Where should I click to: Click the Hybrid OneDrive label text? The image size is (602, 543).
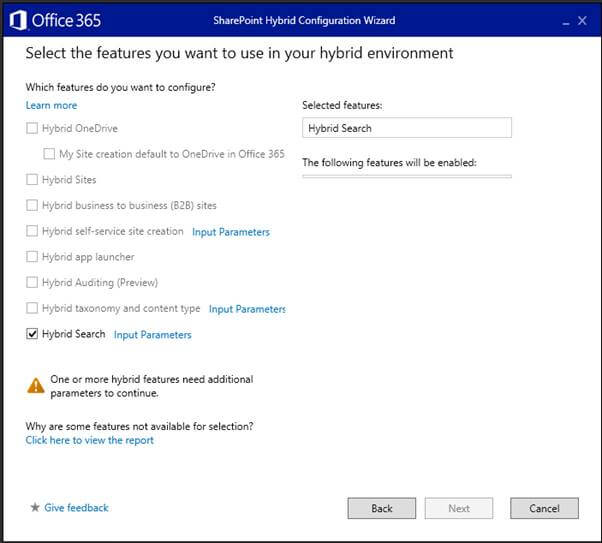point(80,128)
